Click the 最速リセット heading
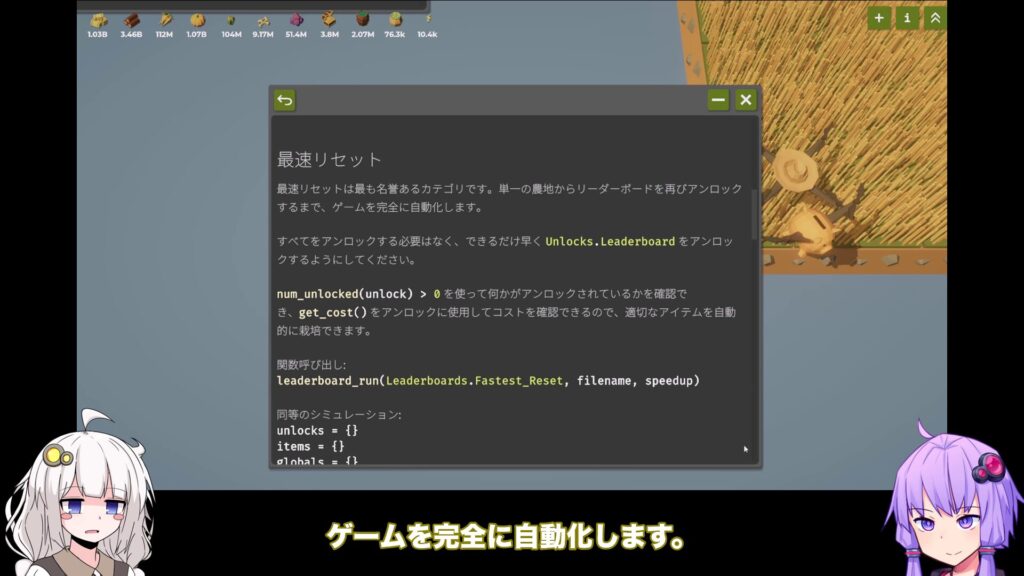Viewport: 1024px width, 576px height. (x=329, y=160)
